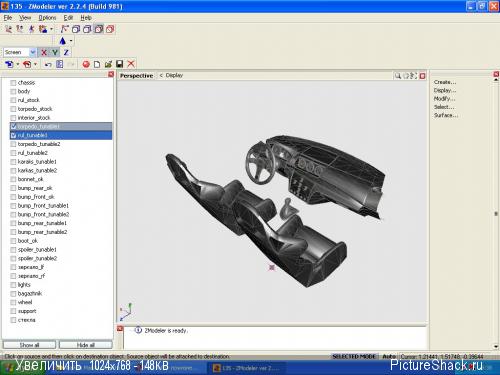
Task: Toggle the X axis constraint
Action: (44, 52)
